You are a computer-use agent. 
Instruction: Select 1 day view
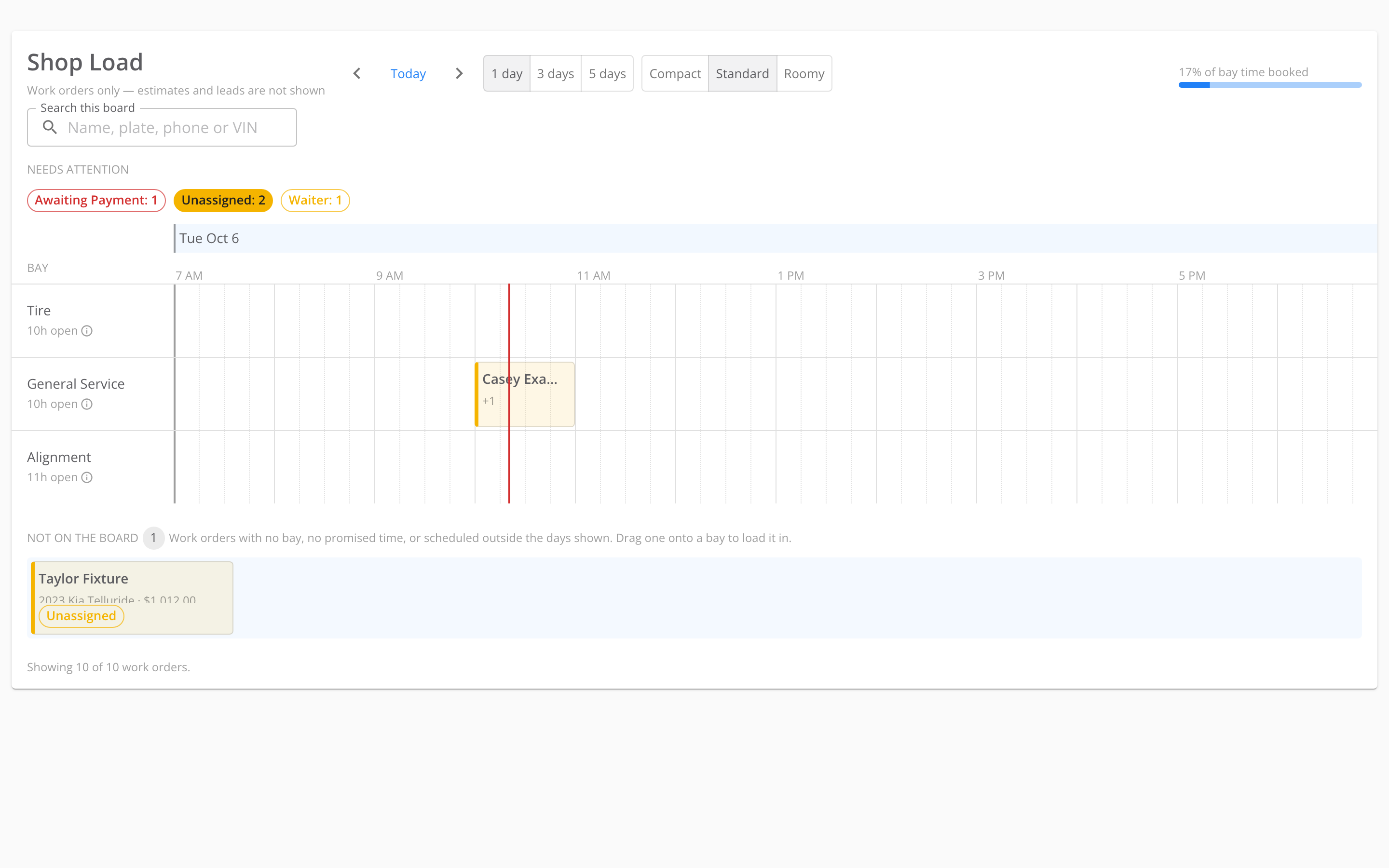point(507,73)
